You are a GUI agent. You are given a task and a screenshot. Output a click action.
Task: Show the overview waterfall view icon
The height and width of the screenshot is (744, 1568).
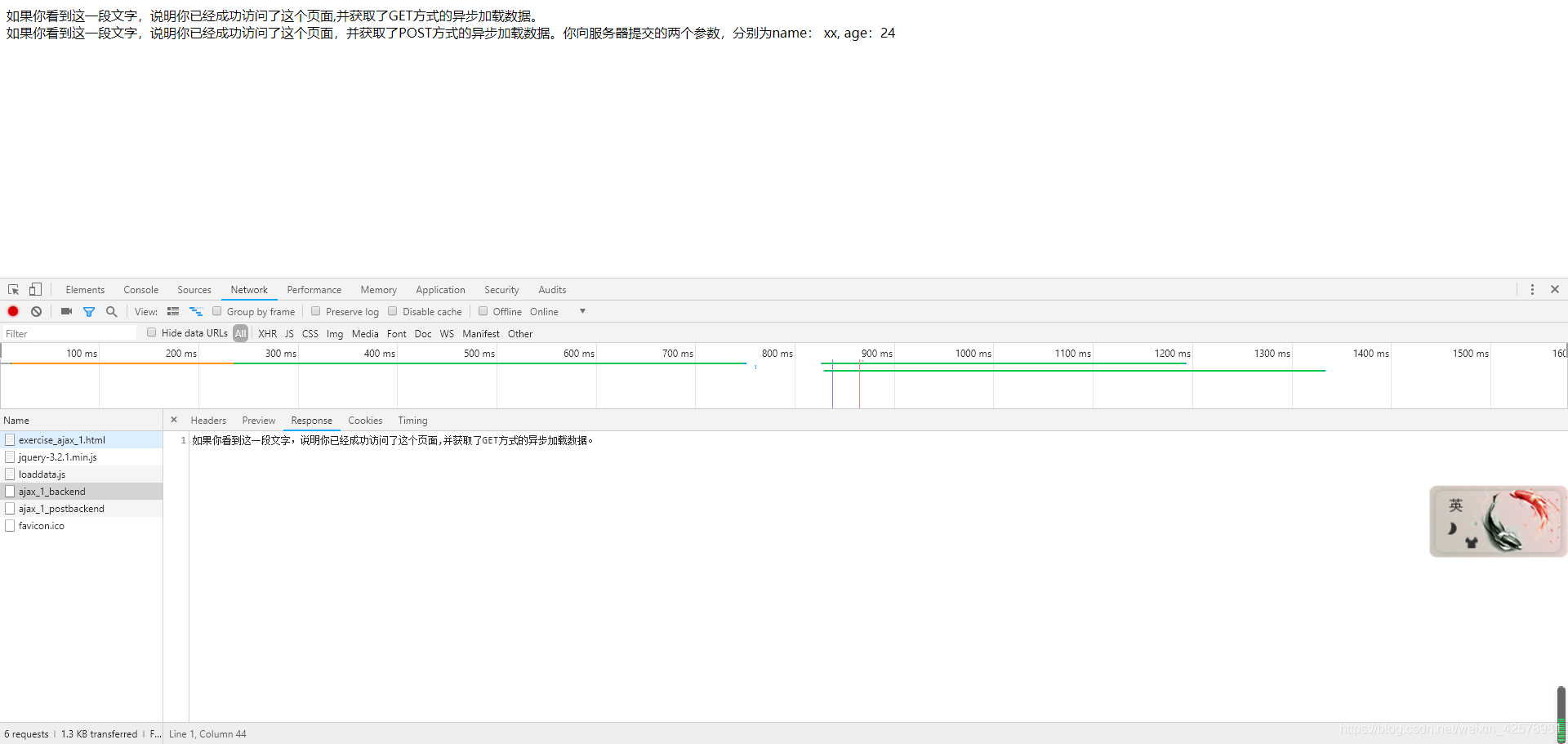coord(196,311)
